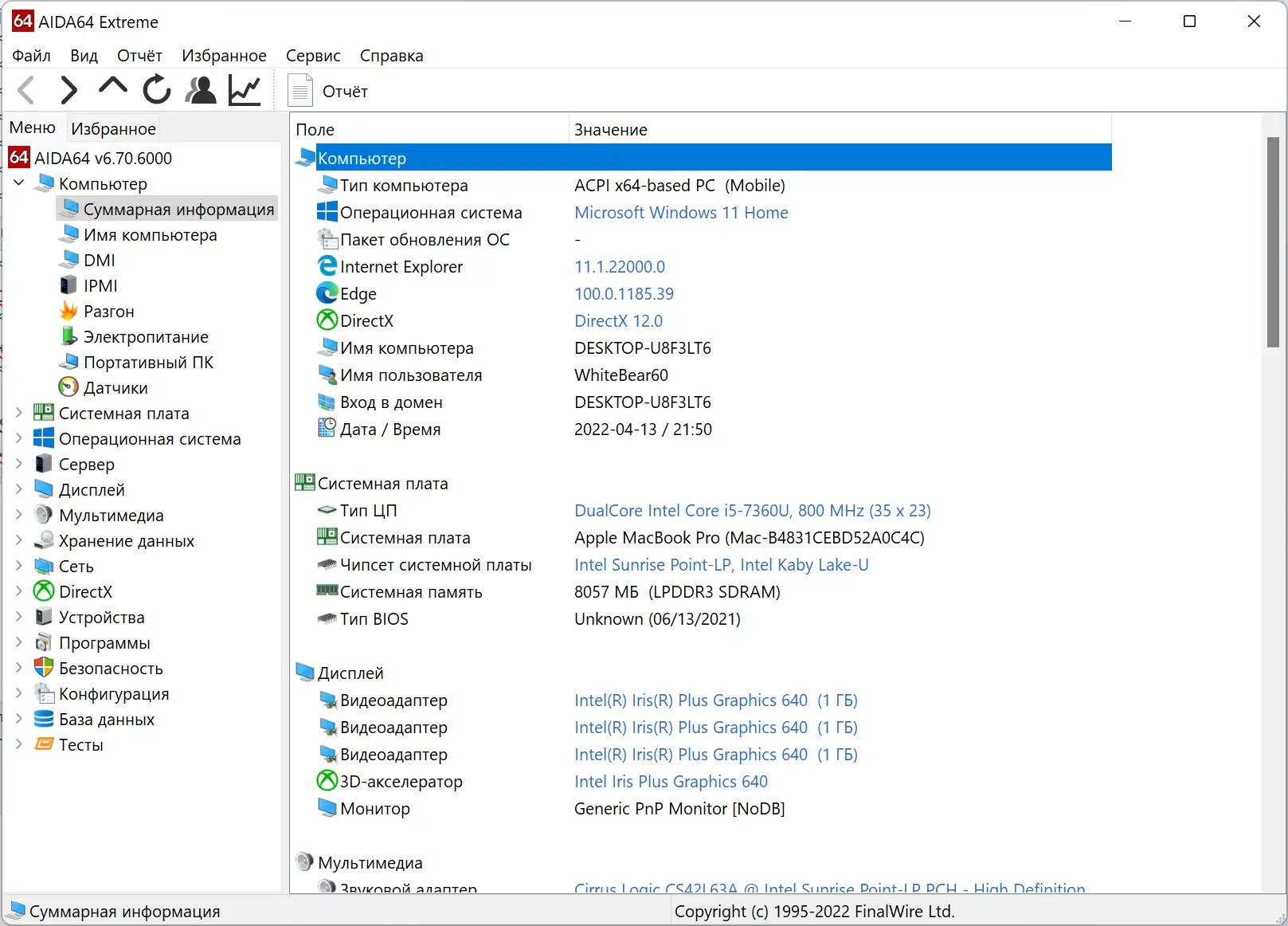This screenshot has width=1288, height=926.
Task: Click the Поле column header
Action: (429, 129)
